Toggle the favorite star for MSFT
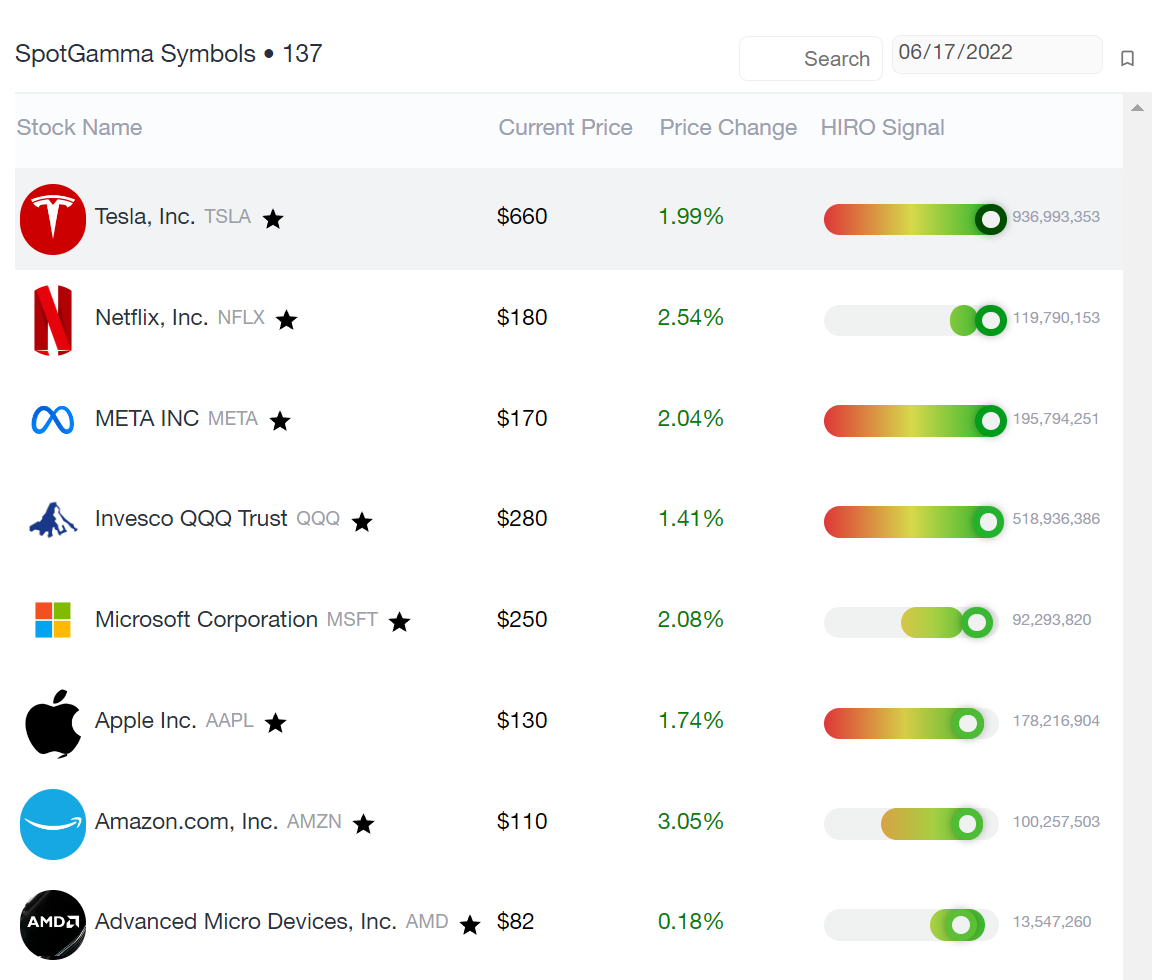 [400, 622]
